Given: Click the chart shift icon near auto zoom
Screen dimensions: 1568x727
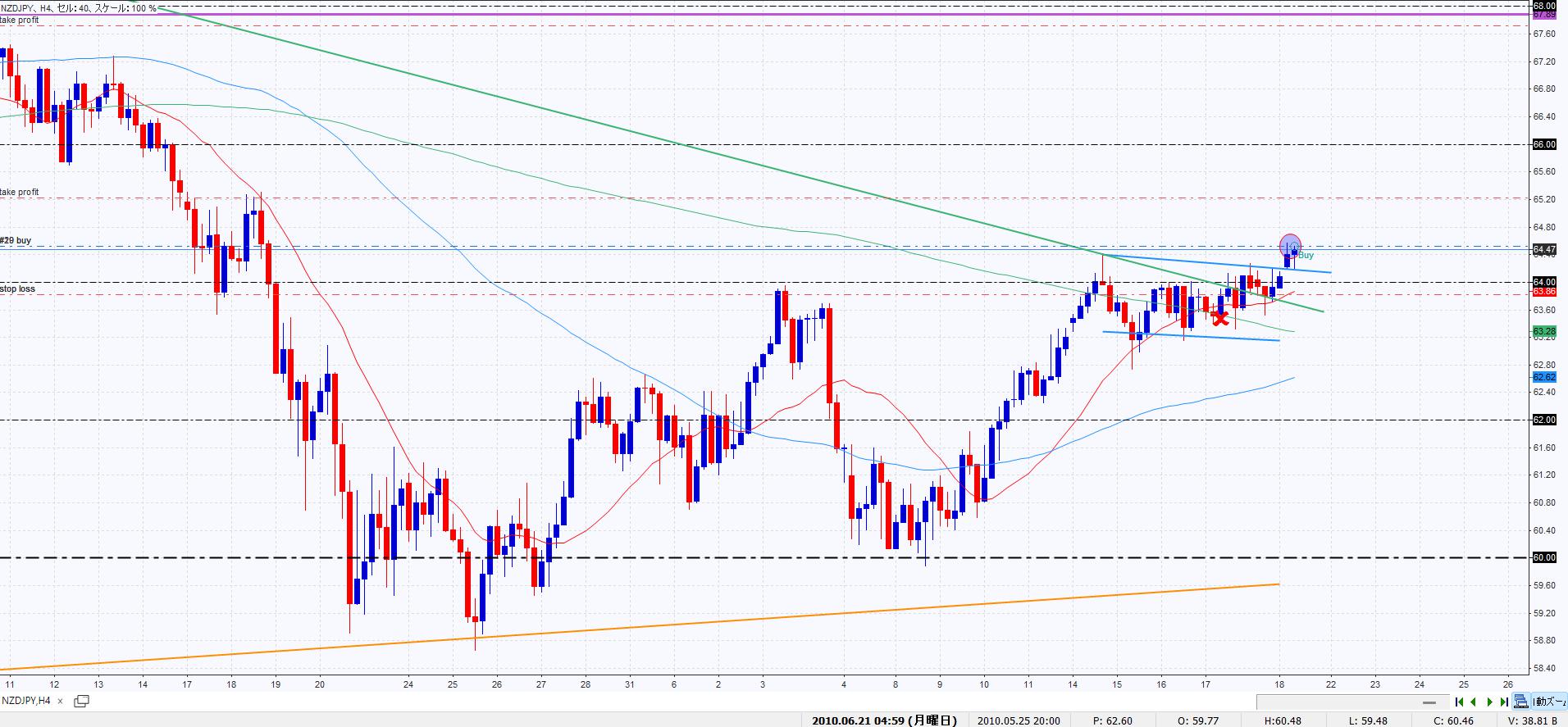Looking at the screenshot, I should tap(1521, 702).
